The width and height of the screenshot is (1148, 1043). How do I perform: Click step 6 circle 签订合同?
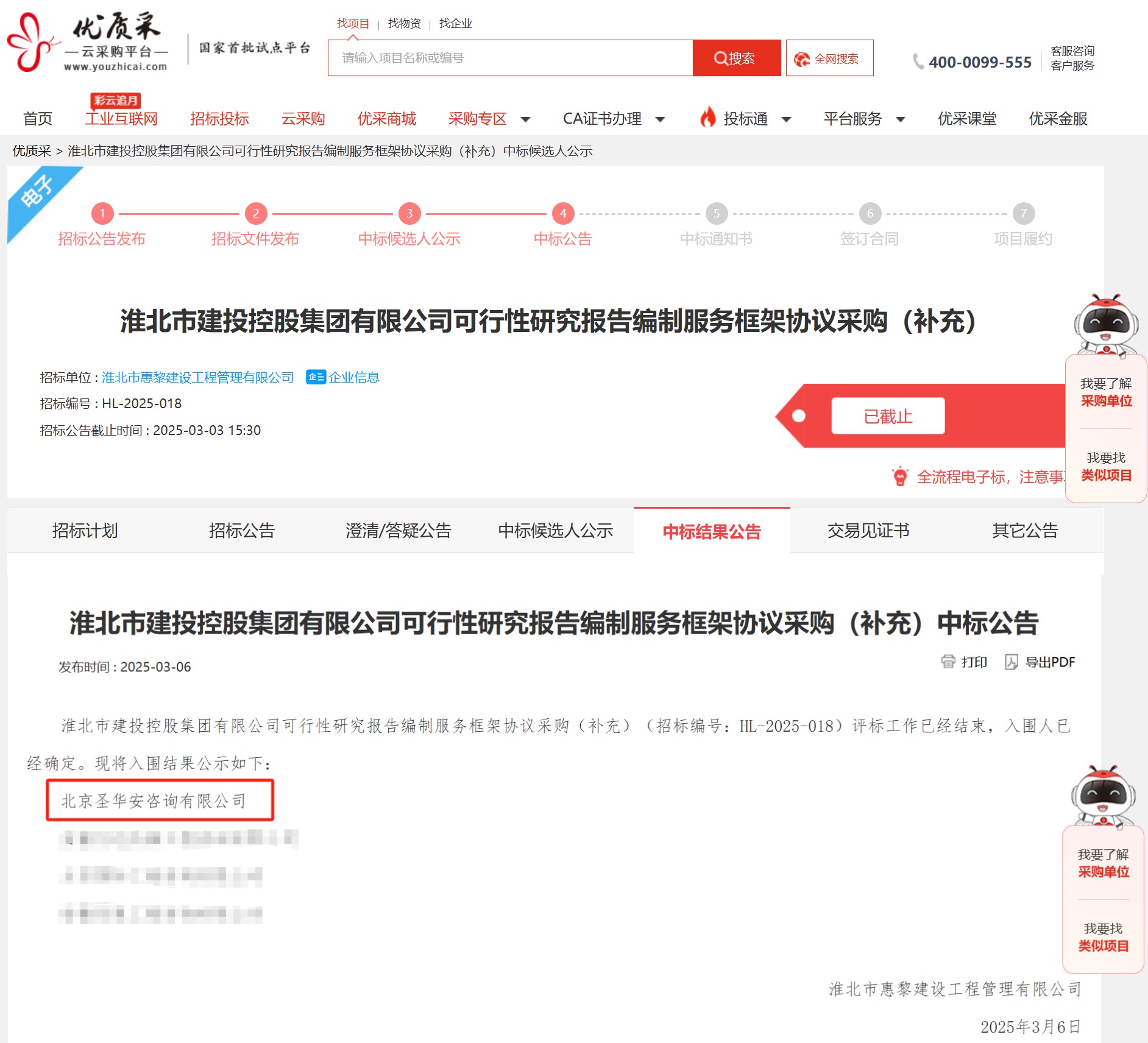coord(870,213)
